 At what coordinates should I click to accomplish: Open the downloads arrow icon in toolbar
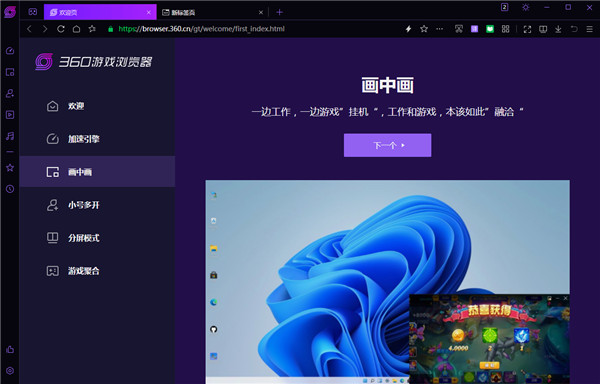pos(558,29)
